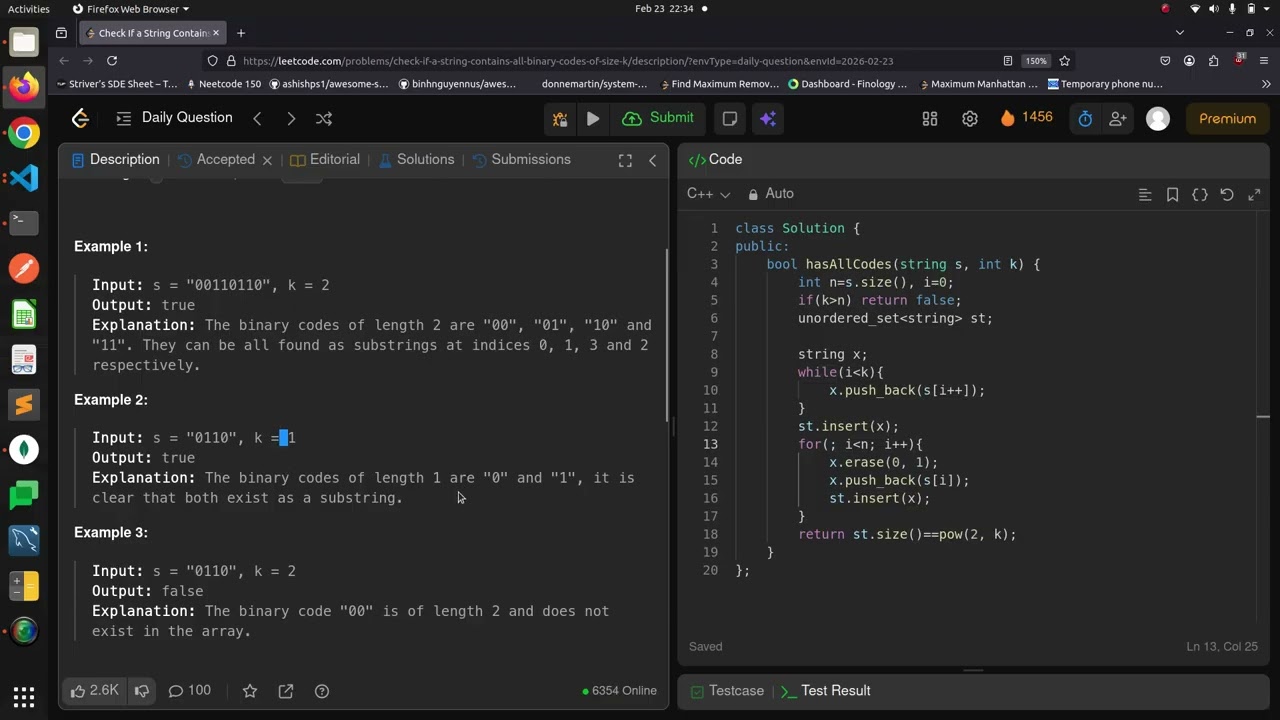
Task: Click the invite user icon
Action: coord(1118,118)
